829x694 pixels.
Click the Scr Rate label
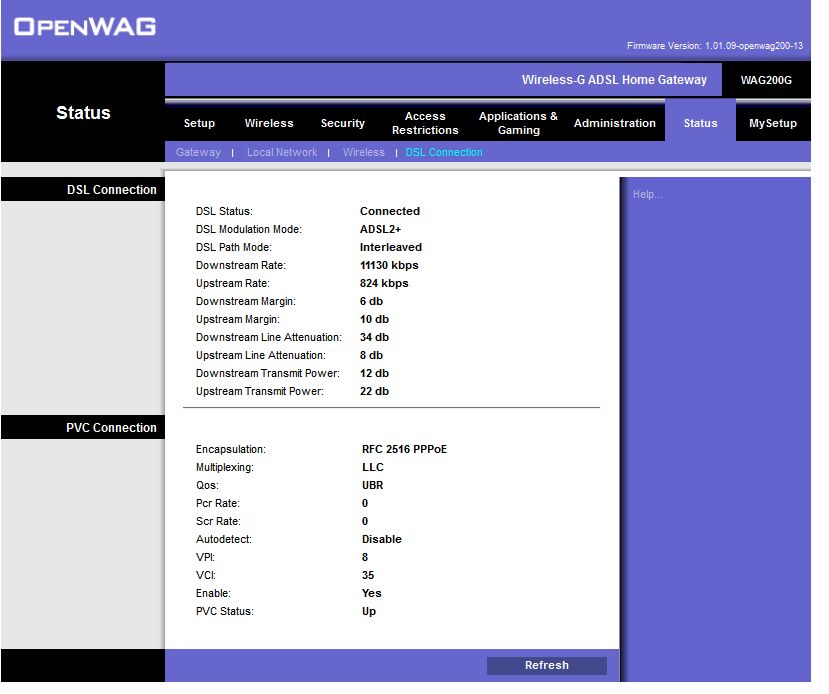point(218,521)
